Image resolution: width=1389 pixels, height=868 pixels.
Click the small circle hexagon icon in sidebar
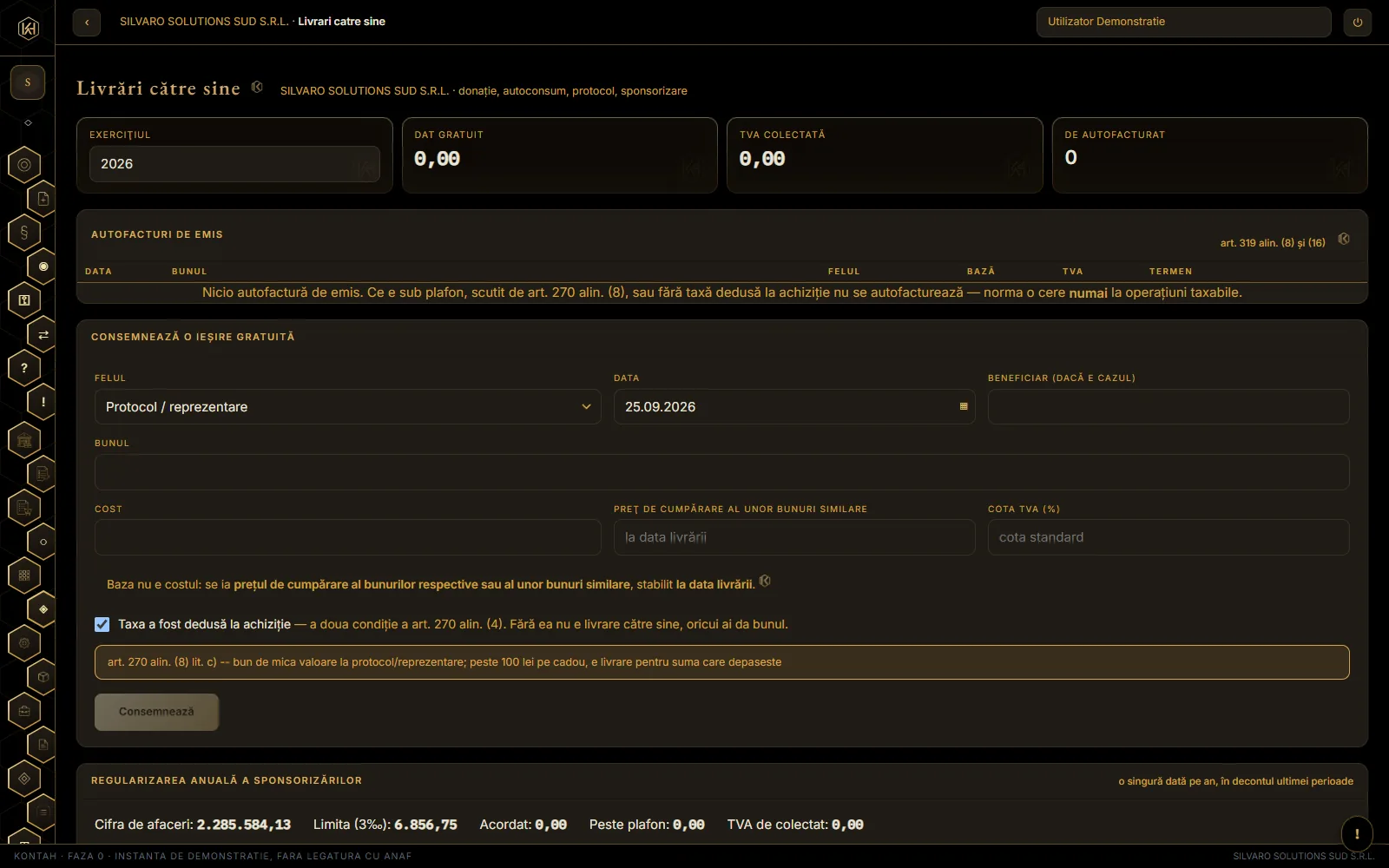click(43, 542)
